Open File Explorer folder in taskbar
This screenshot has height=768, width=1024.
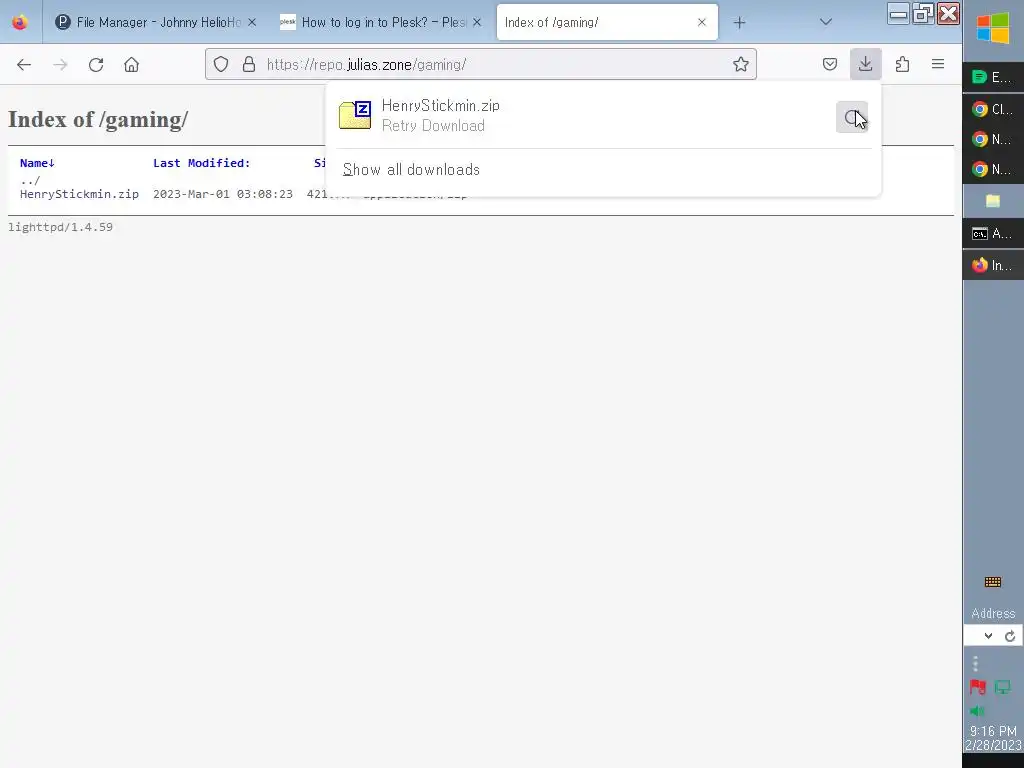(993, 201)
